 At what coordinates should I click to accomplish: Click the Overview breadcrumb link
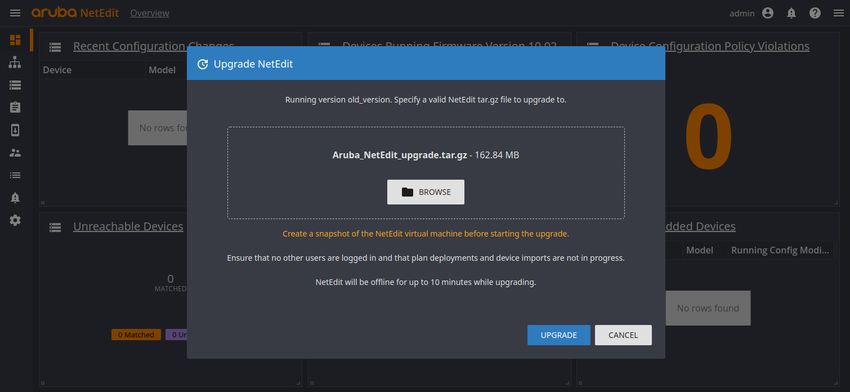coord(150,13)
